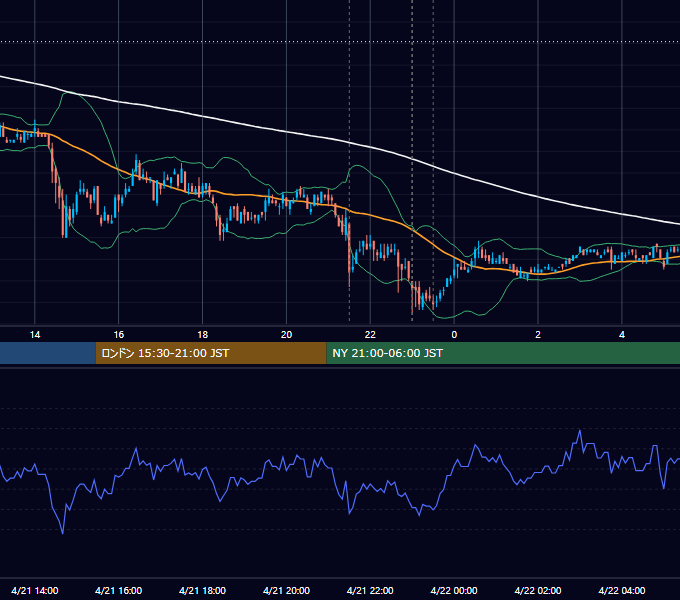Click the ロンドン 15:30-21:00 JST session bar

coord(211,353)
